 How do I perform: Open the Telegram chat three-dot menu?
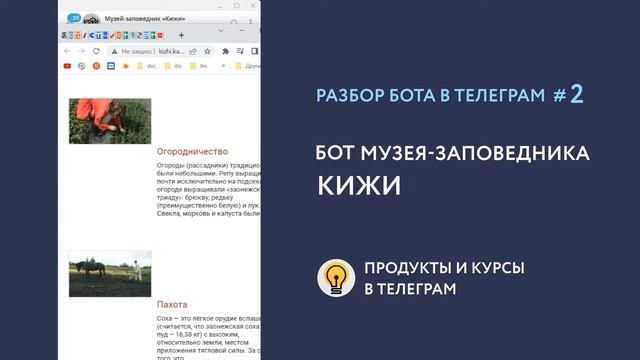[x=251, y=21]
